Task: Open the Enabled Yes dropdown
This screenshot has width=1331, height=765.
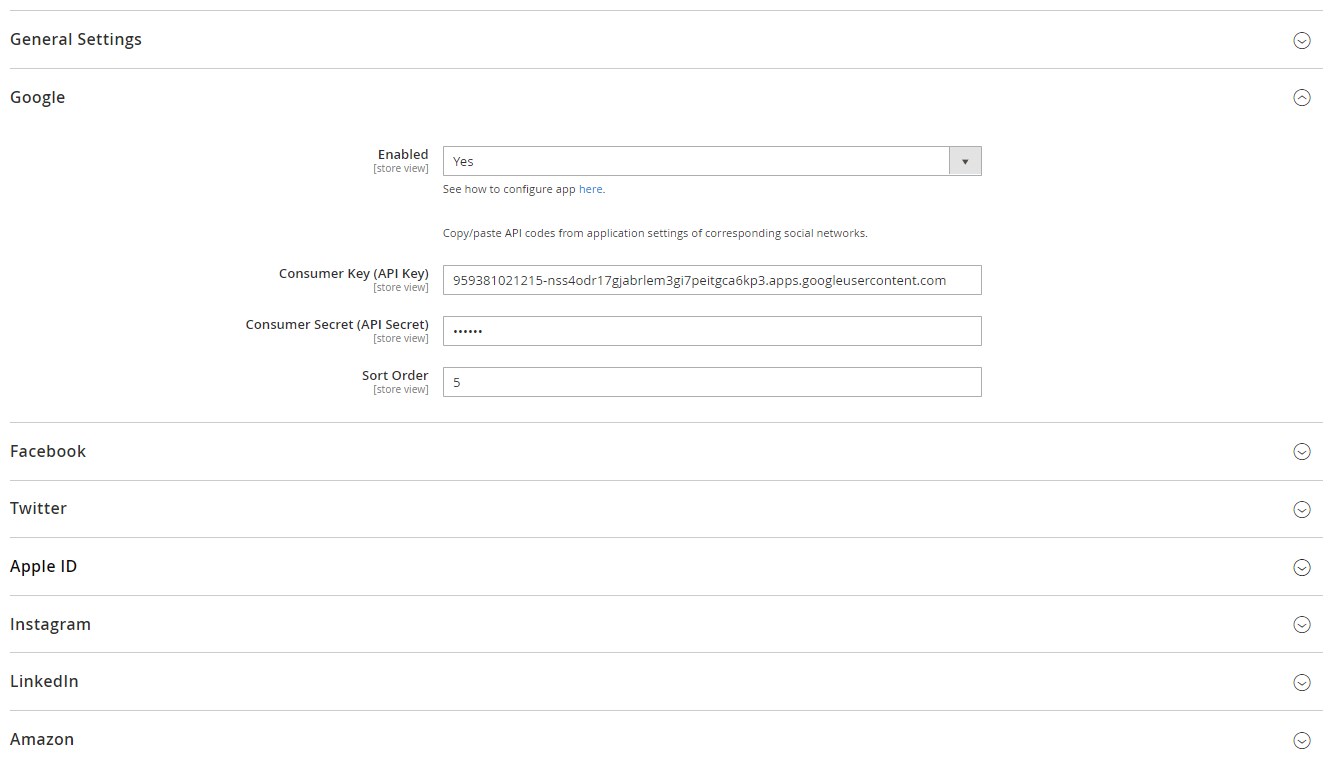Action: (712, 161)
